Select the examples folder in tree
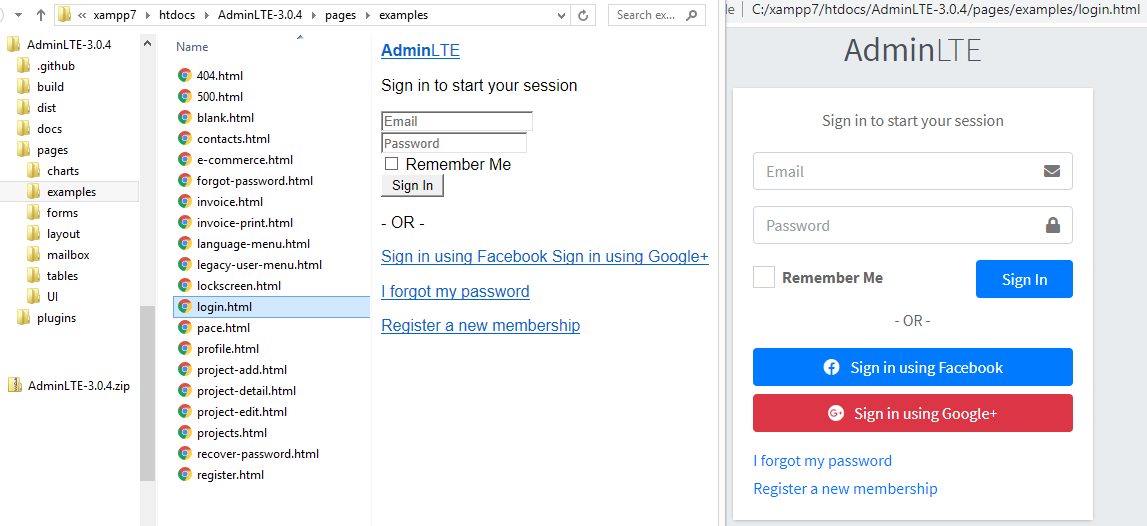 pos(71,192)
